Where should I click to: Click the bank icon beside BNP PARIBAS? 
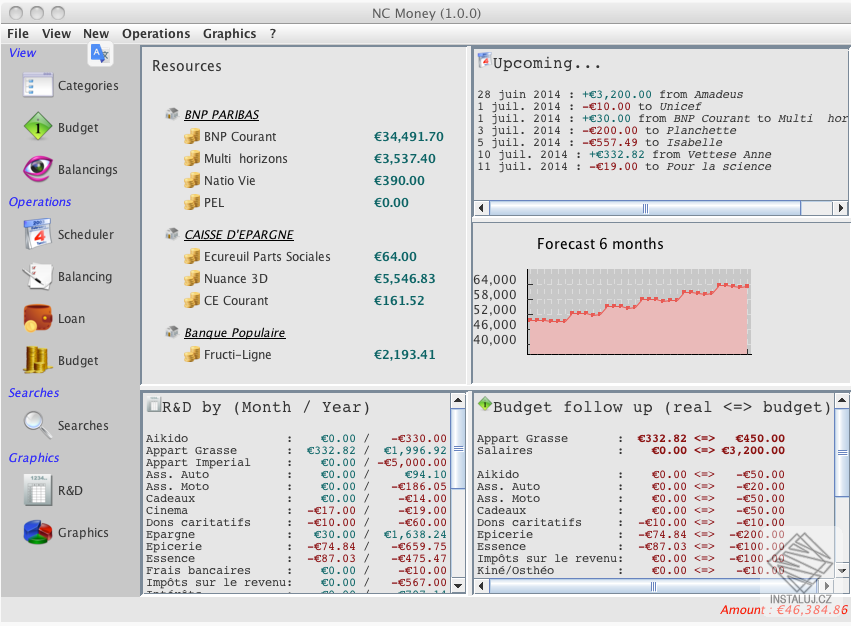tap(172, 113)
